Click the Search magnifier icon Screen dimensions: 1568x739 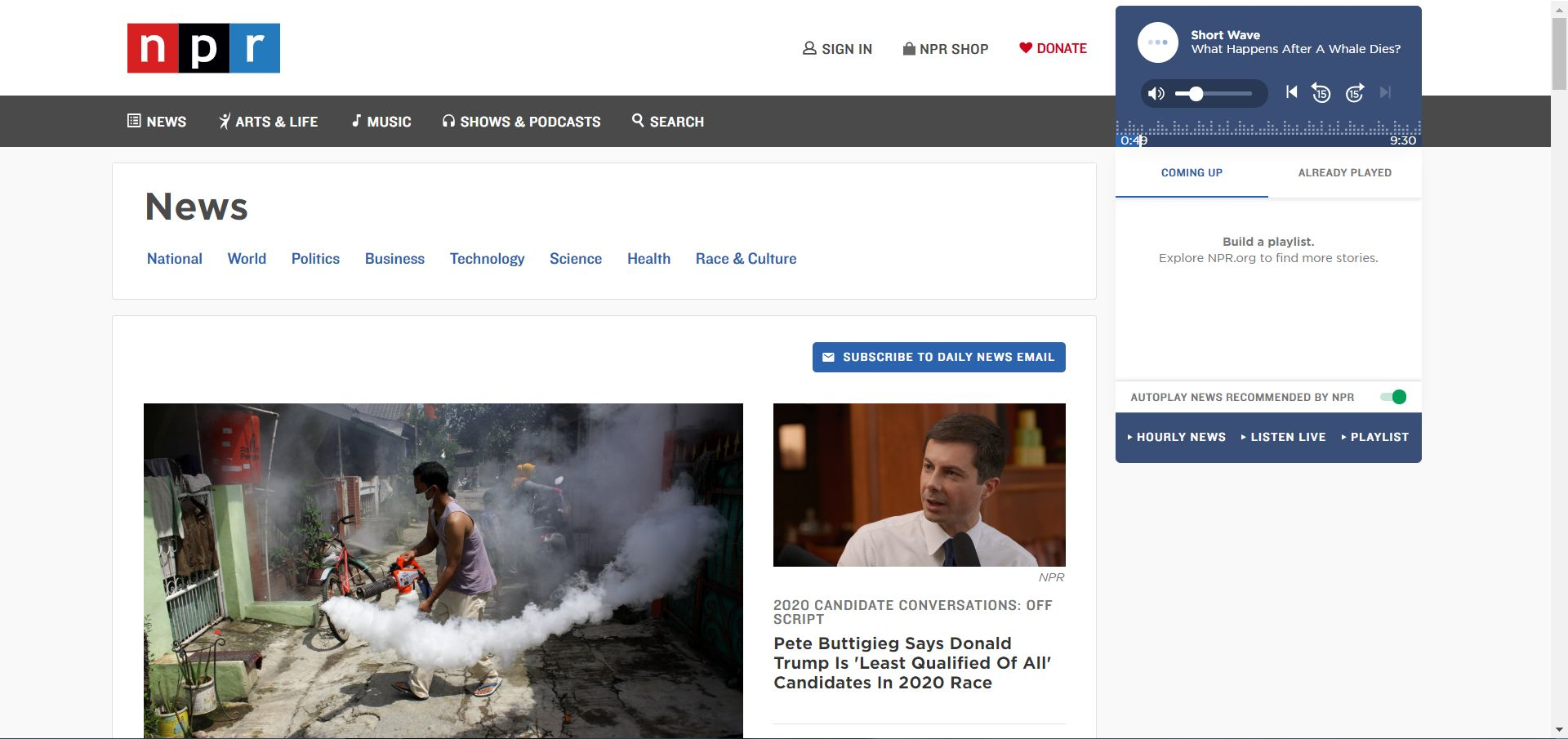(638, 120)
